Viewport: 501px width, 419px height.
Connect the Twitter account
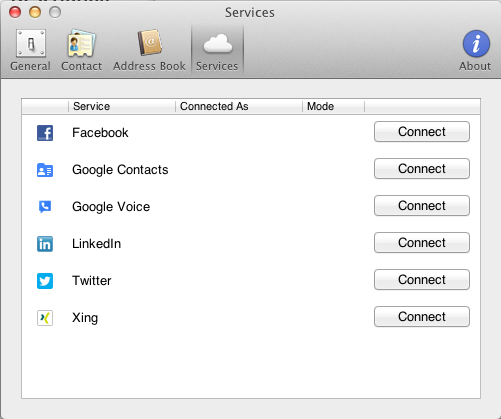pyautogui.click(x=422, y=280)
